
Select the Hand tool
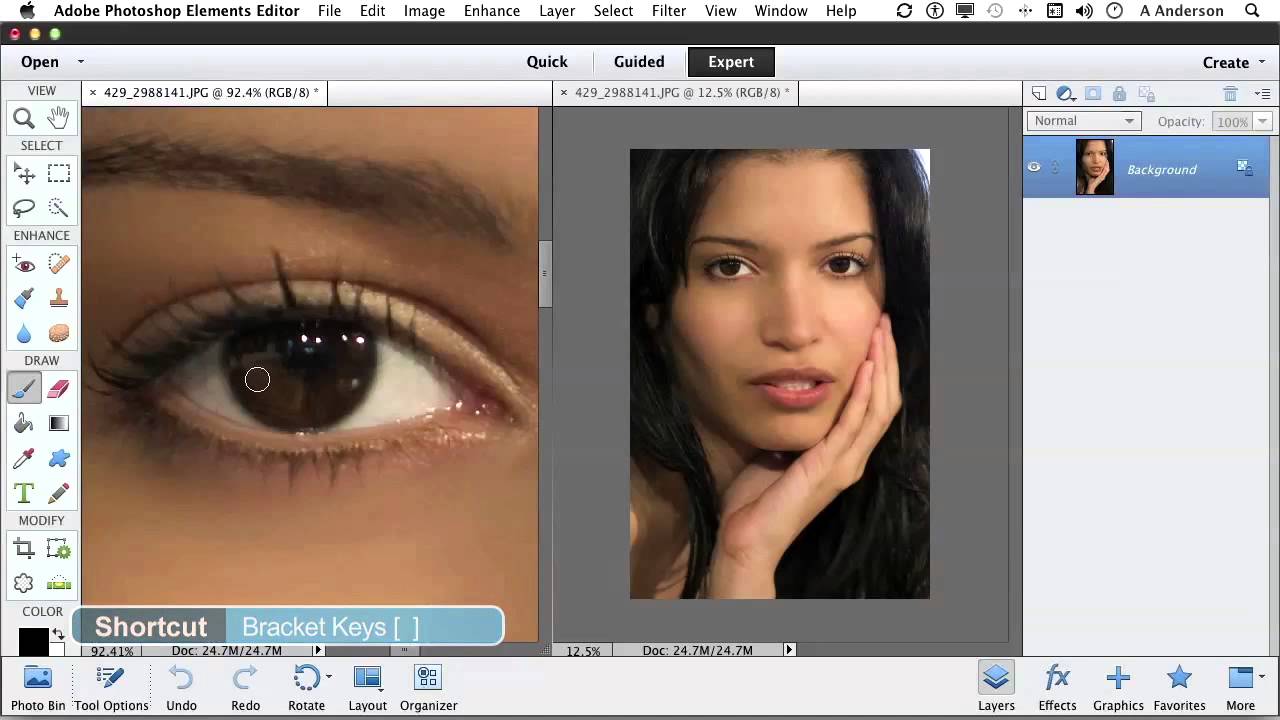coord(59,118)
